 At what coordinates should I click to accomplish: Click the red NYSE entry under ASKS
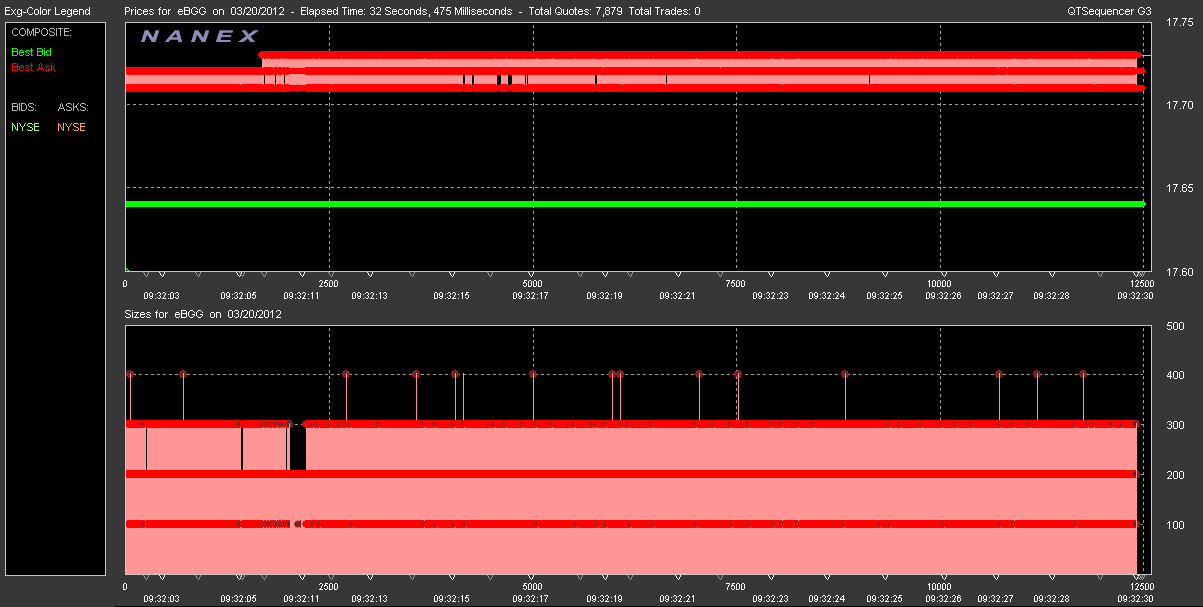(x=71, y=127)
